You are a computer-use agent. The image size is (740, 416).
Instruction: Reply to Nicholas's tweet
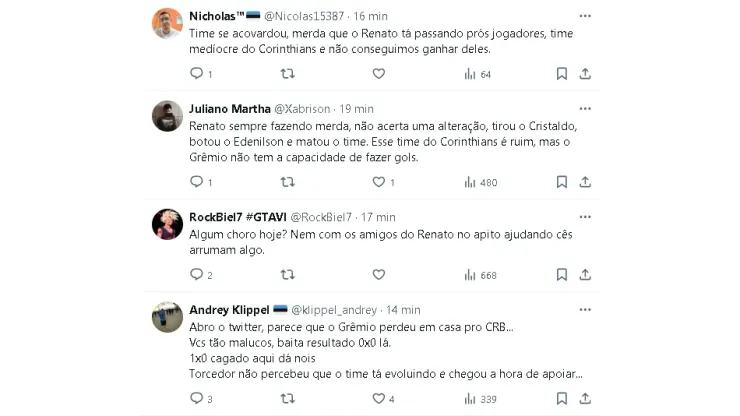click(196, 74)
